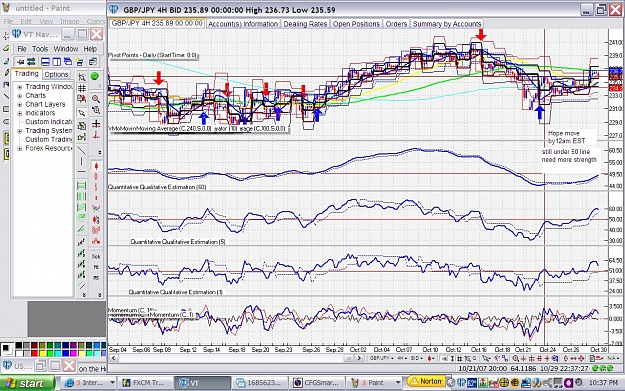
Task: Select the green vertical lines tool
Action: [x=82, y=196]
